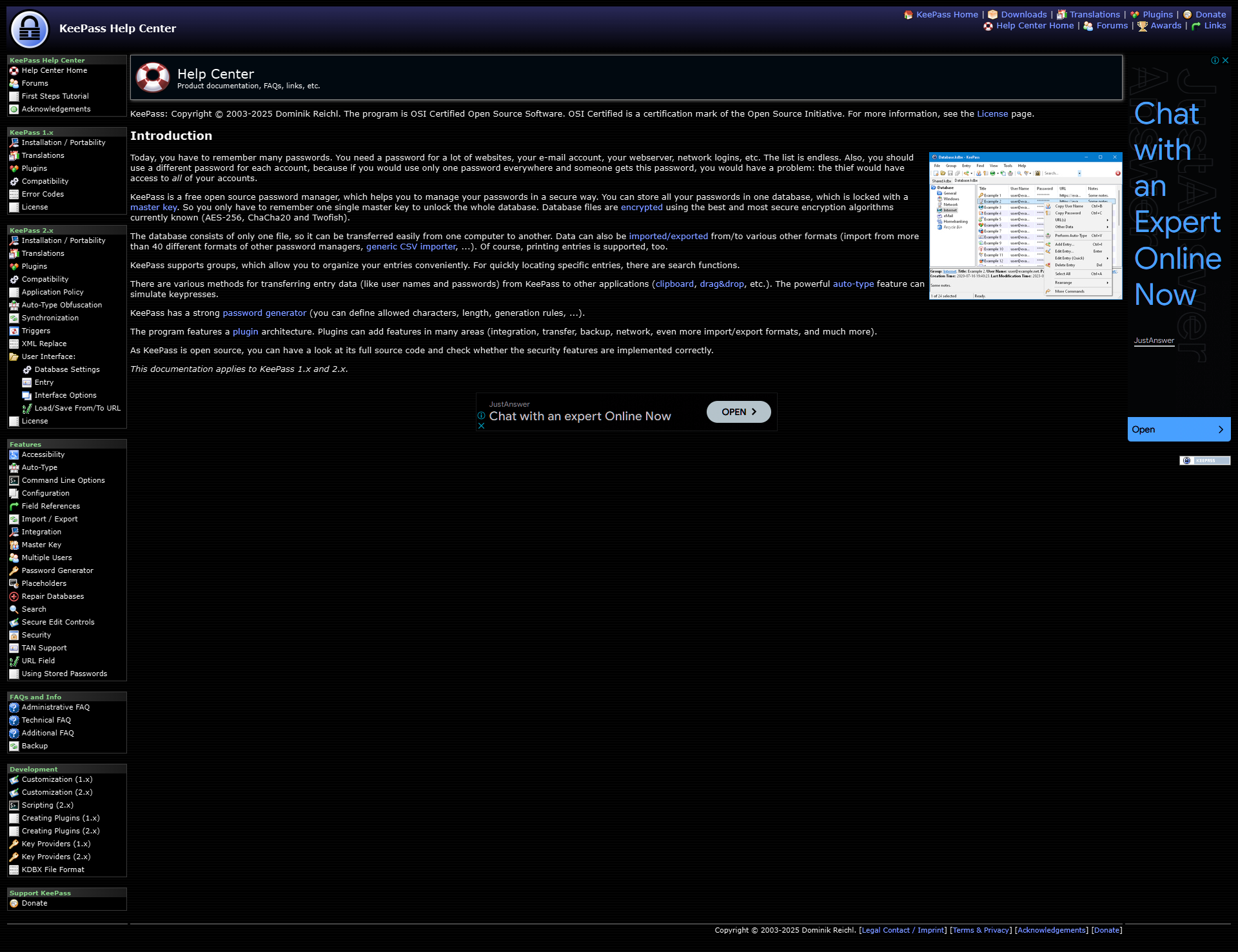Enlarge the KeePass application screenshot thumbnail
Image resolution: width=1238 pixels, height=952 pixels.
point(1025,226)
